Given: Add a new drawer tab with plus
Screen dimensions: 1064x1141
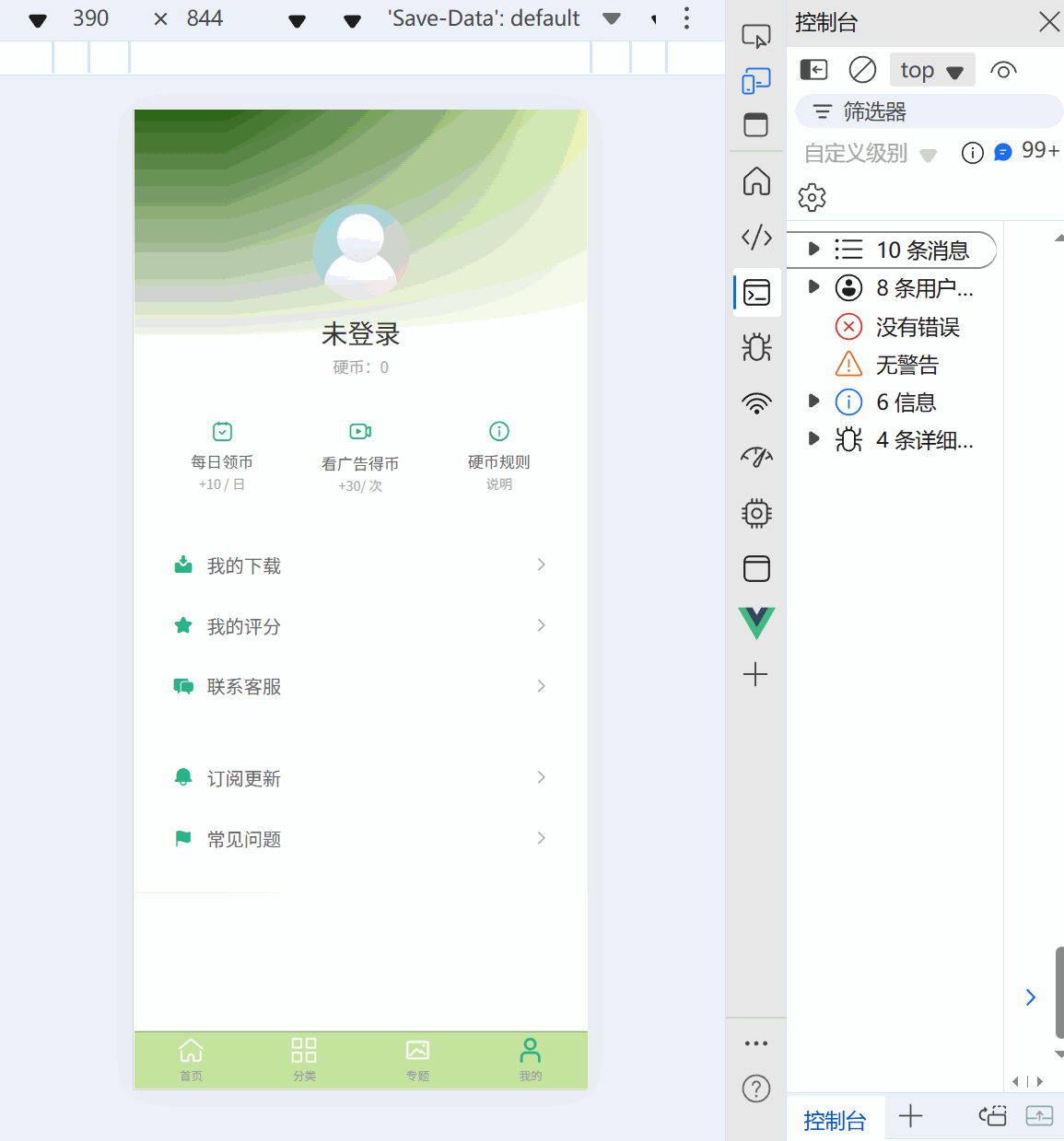Looking at the screenshot, I should 910,1116.
